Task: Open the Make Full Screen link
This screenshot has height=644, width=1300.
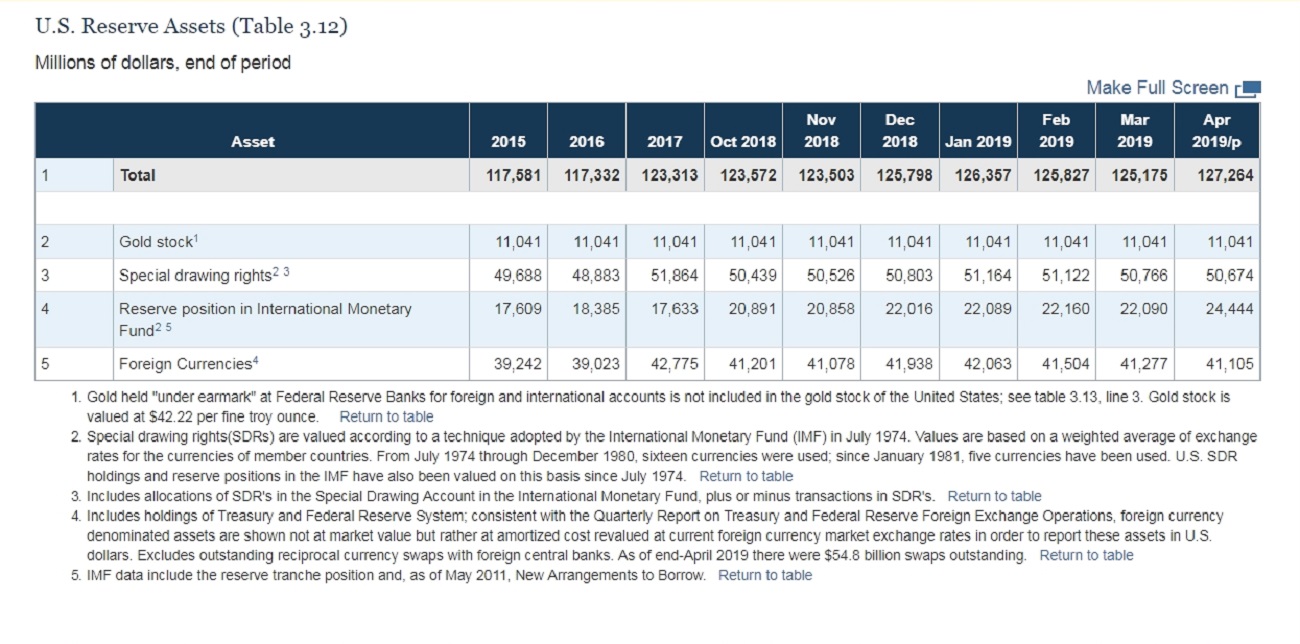Action: click(1157, 88)
